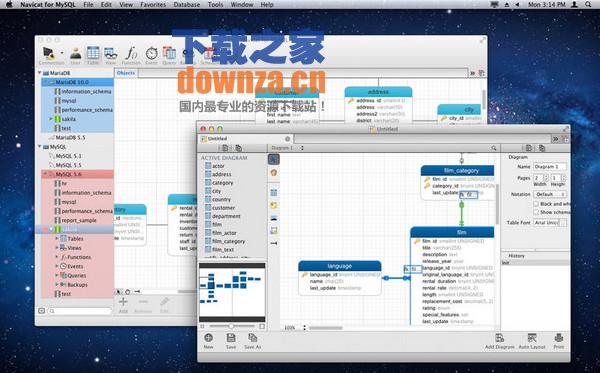
Task: Open Spotlight search in the menu bar
Action: 588,5
